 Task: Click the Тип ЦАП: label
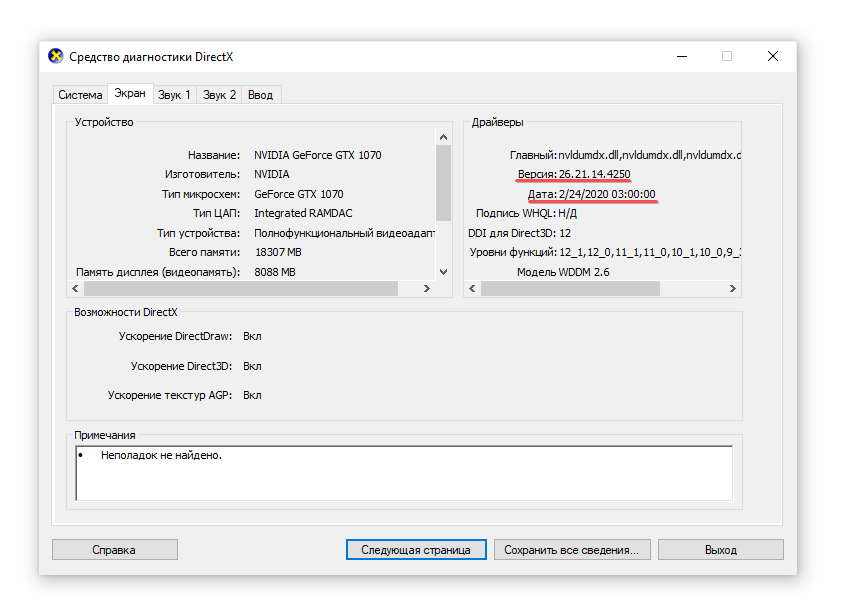coord(216,213)
